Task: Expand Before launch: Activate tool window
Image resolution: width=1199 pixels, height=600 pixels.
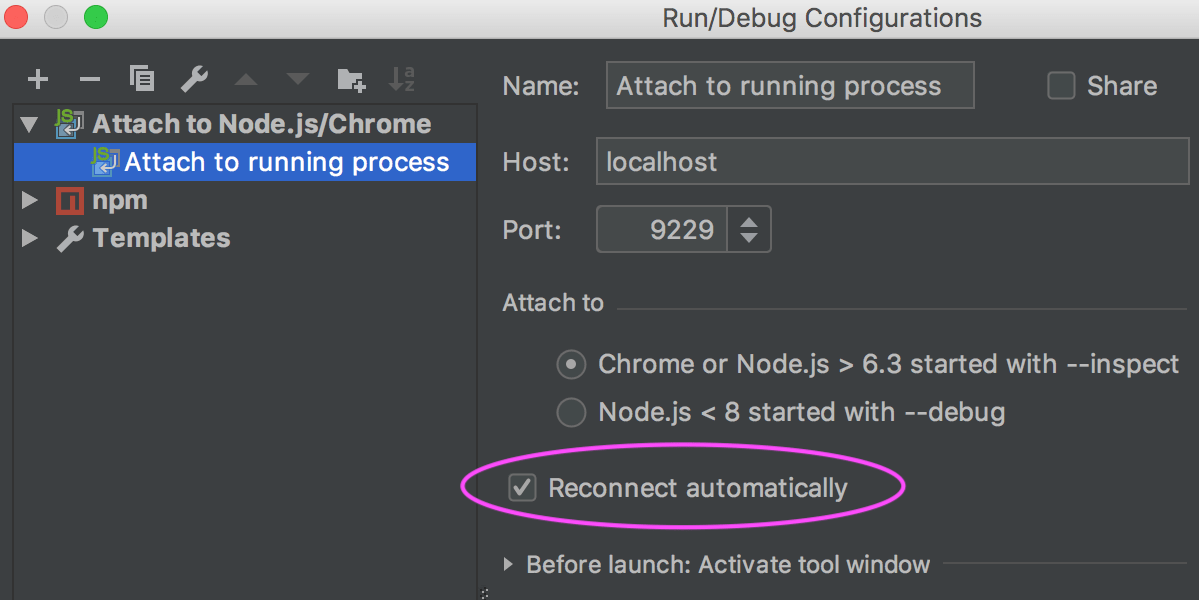Action: click(508, 564)
